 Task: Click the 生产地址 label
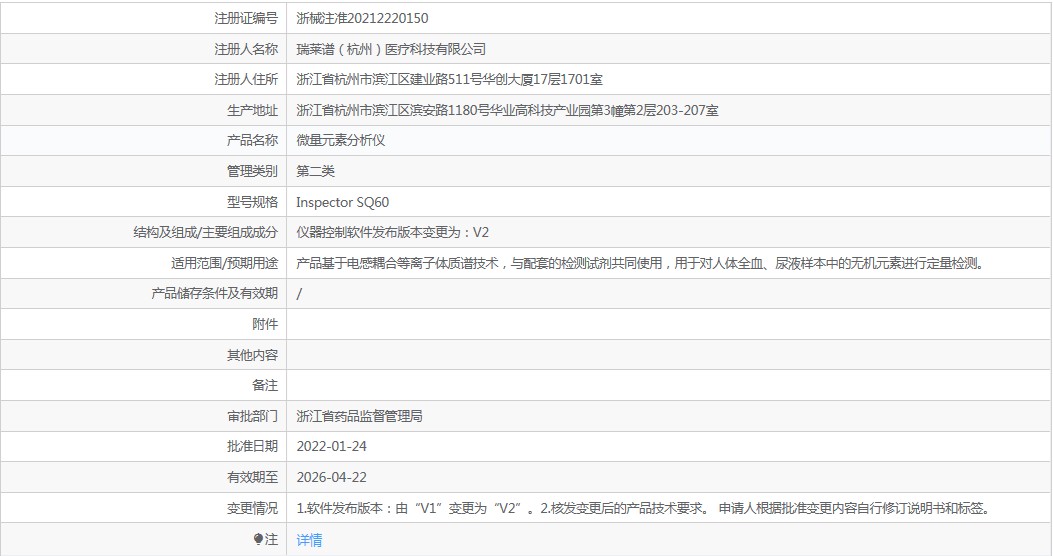[252, 110]
